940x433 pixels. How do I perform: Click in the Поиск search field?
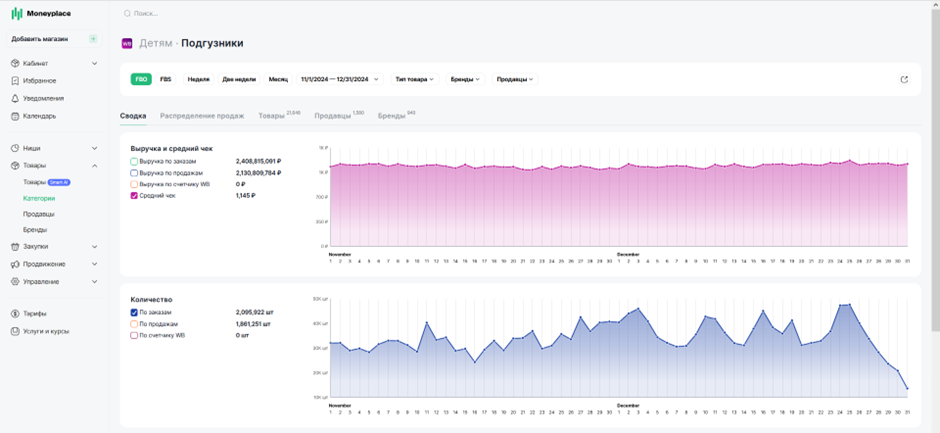(x=146, y=13)
